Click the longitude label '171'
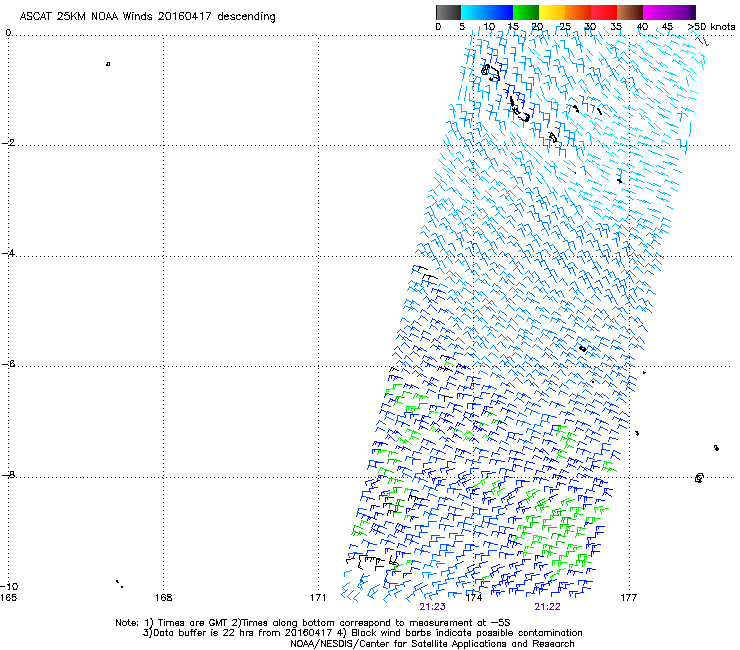Viewport: 740px width, 650px height. tap(318, 598)
